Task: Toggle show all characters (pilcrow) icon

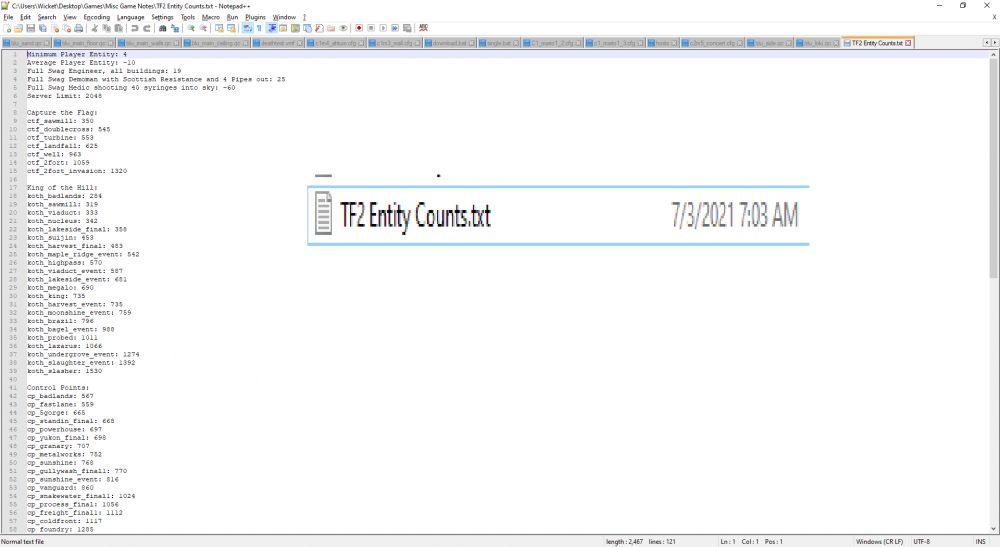Action: coord(259,28)
